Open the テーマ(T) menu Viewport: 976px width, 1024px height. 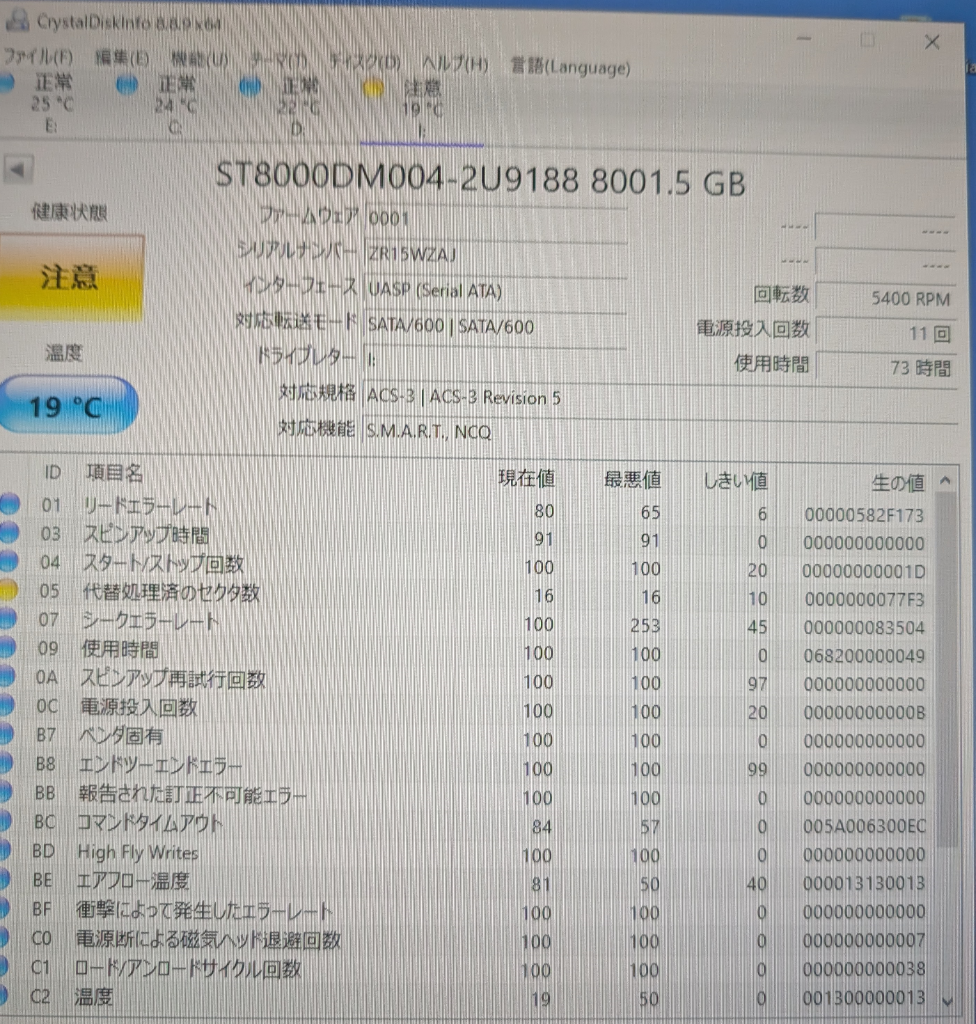coord(278,61)
